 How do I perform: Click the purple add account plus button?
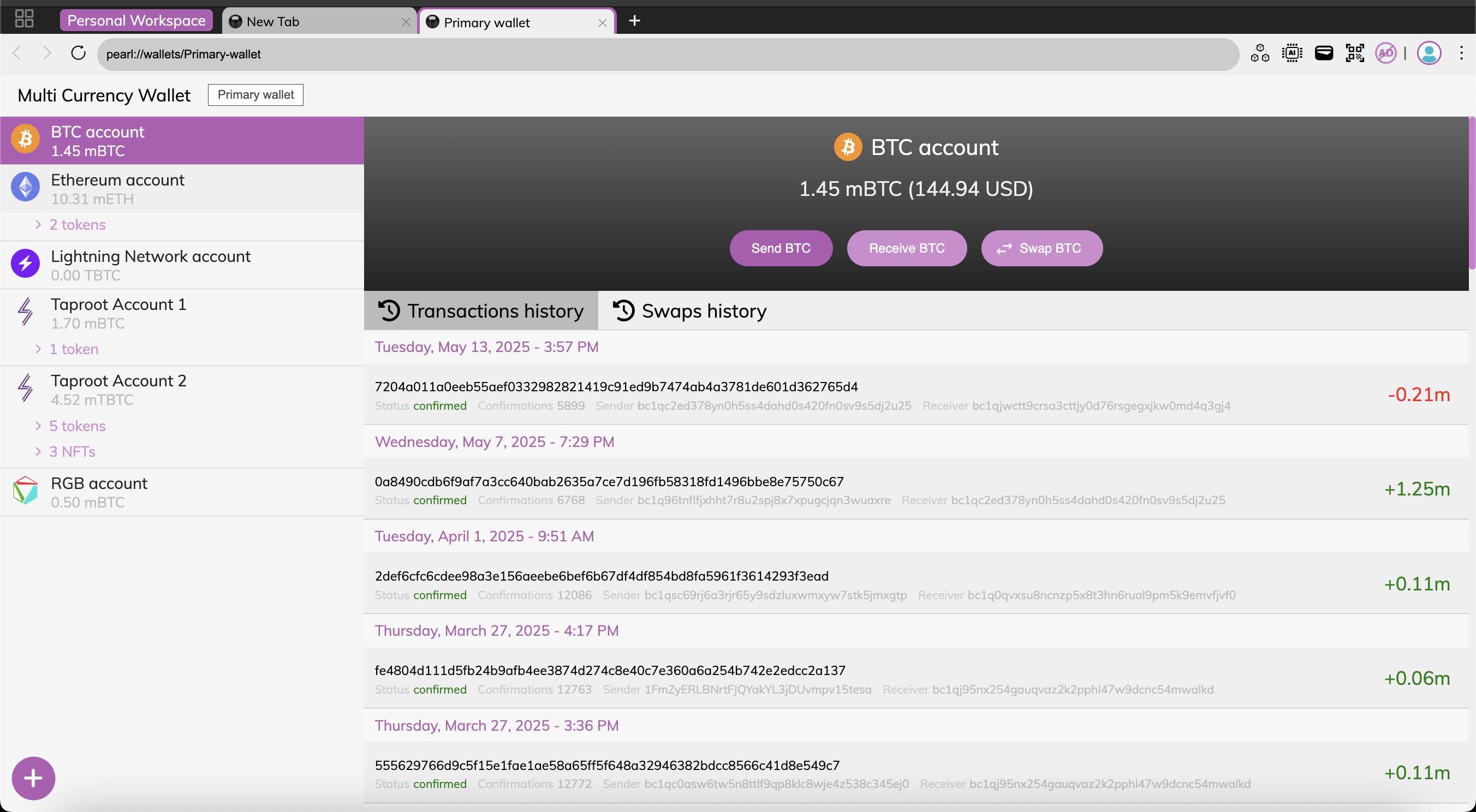[x=33, y=778]
